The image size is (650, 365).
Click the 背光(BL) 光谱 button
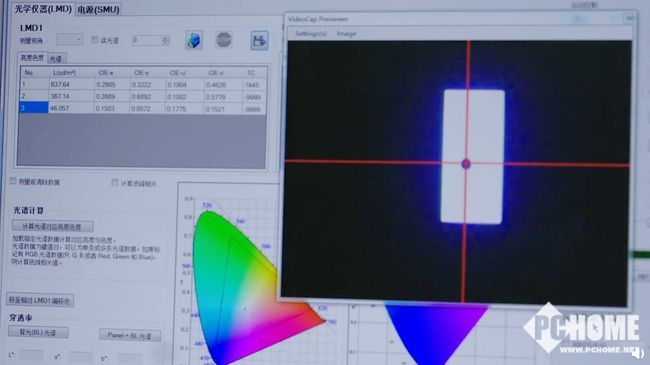tap(38, 332)
